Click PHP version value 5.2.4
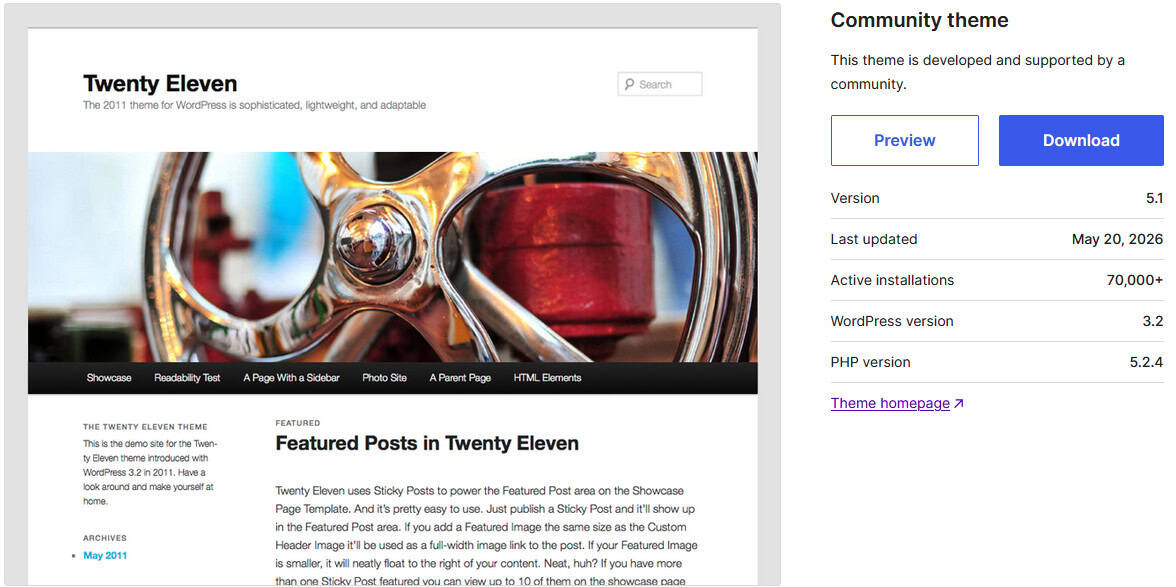Viewport: 1176px width, 587px height. (x=1147, y=362)
